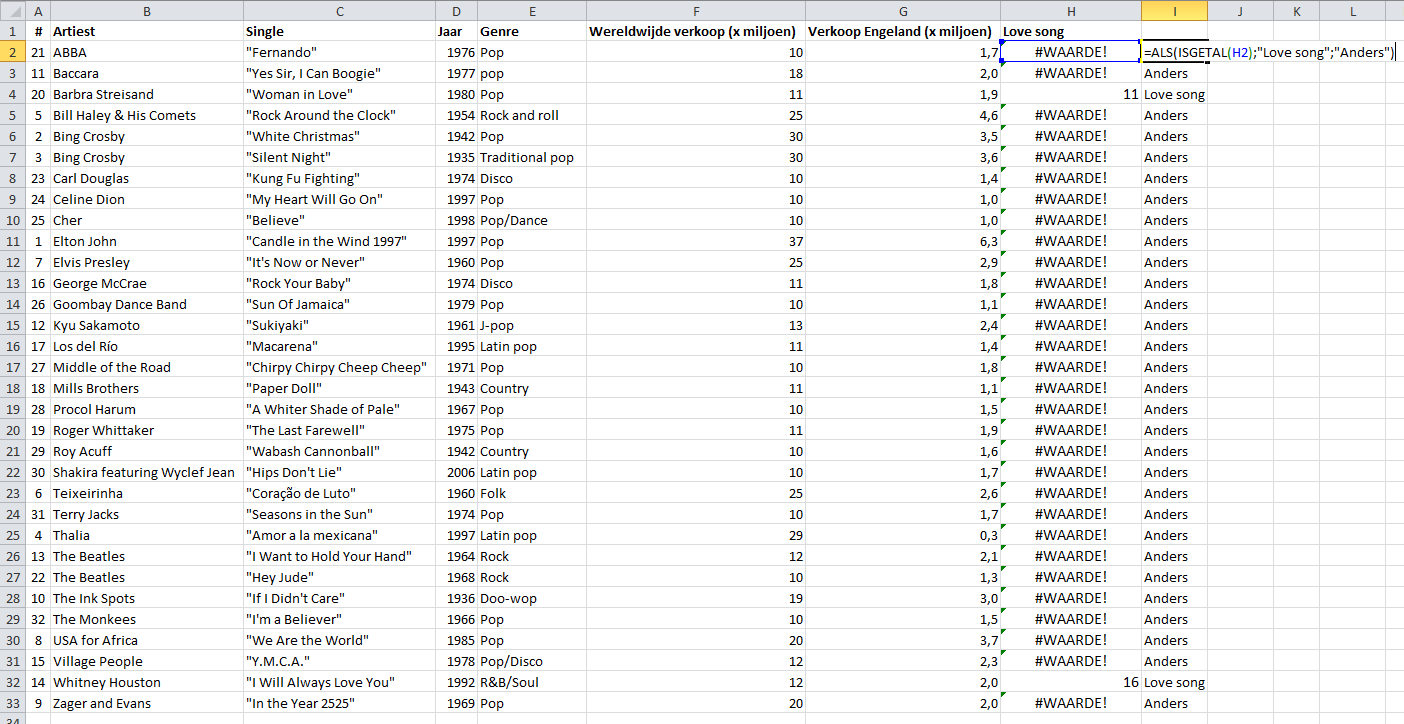
Task: Click "I Want to Hold Your Hand" cell
Action: click(x=339, y=556)
